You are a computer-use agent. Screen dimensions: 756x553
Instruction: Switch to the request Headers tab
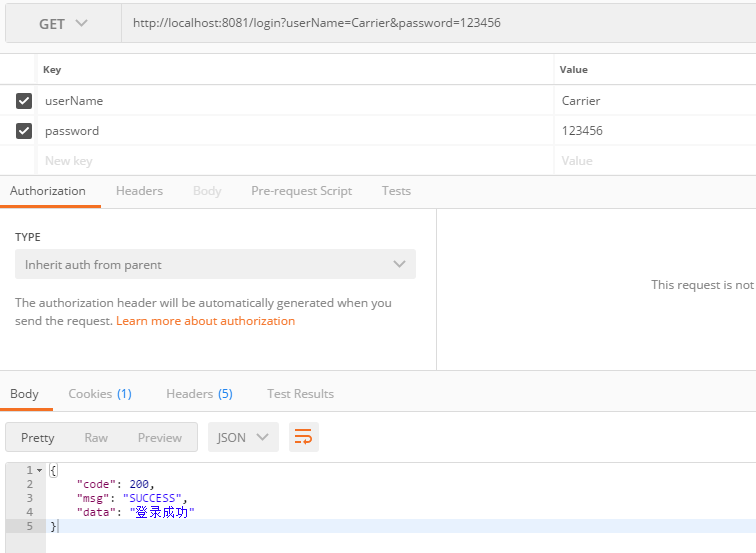(139, 191)
